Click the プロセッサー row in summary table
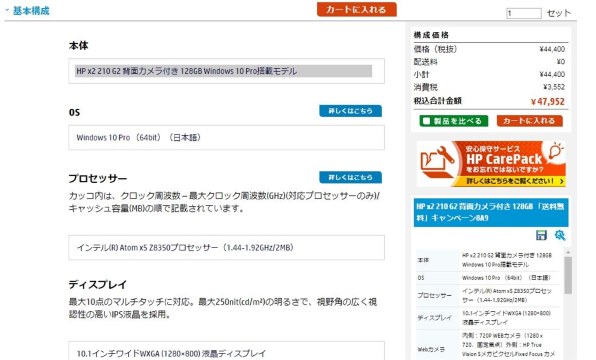Image resolution: width=596 pixels, height=360 pixels. [488, 296]
